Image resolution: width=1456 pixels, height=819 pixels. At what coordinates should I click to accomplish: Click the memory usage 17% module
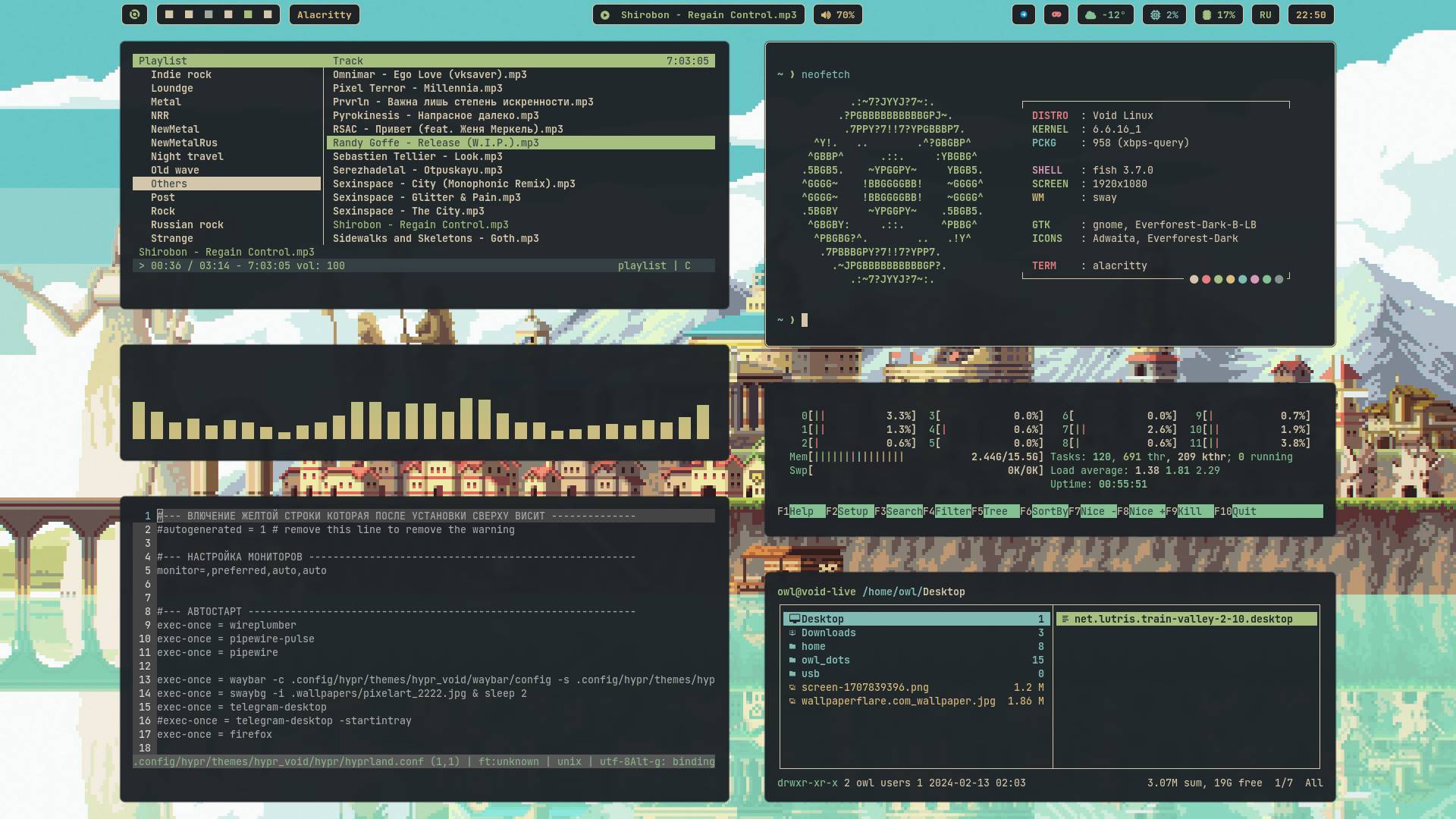pyautogui.click(x=1219, y=14)
